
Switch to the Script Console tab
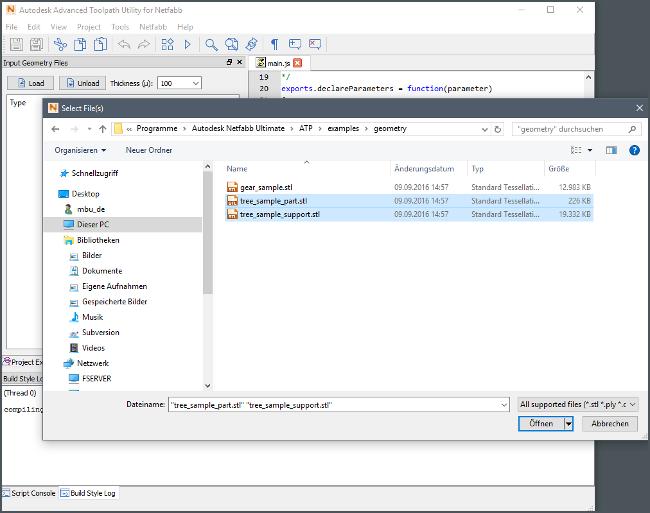[29, 493]
